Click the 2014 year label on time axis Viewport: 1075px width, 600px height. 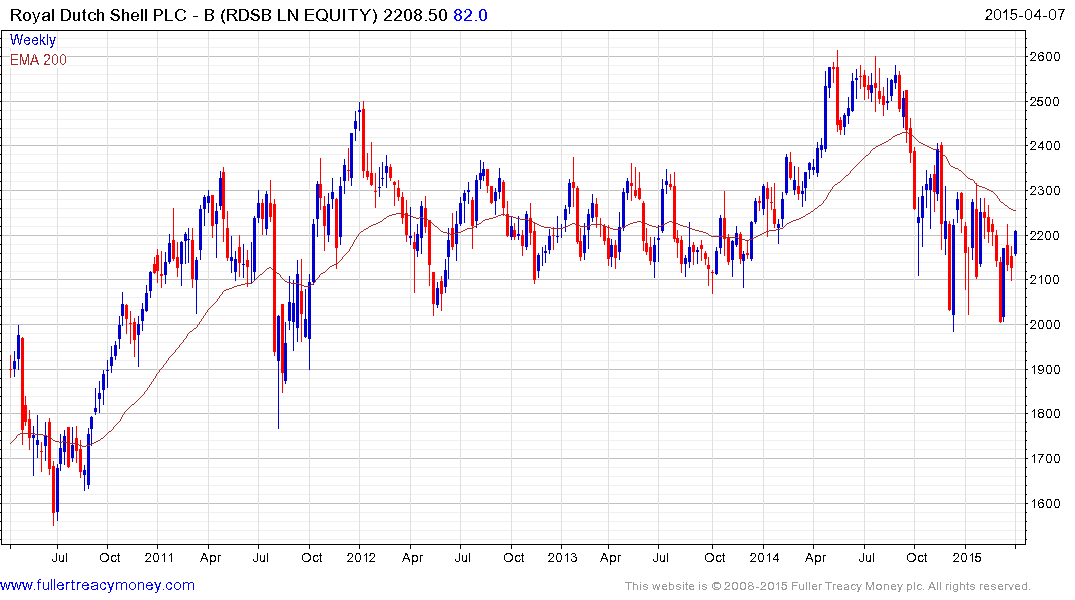pyautogui.click(x=764, y=557)
